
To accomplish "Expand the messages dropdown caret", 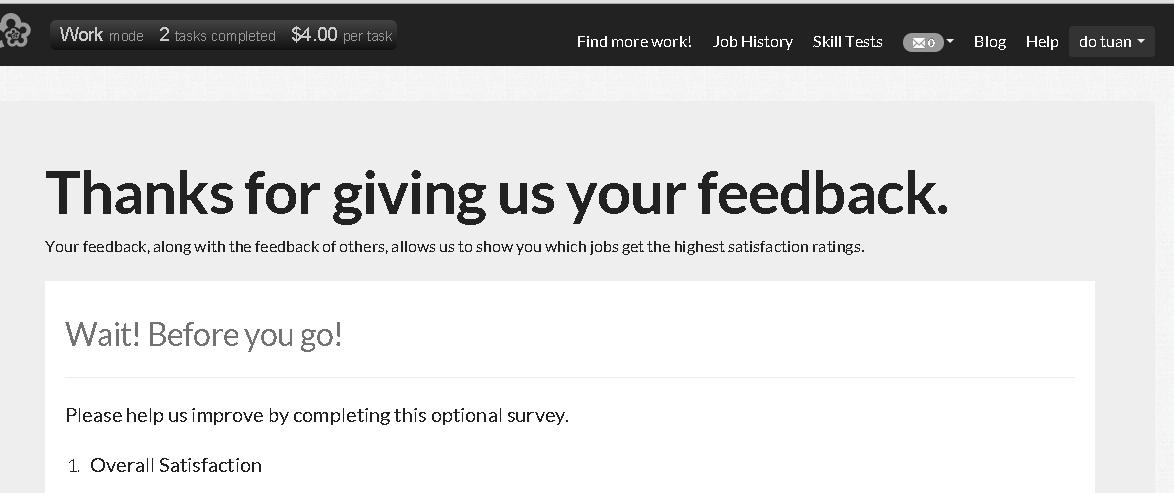I will point(950,42).
